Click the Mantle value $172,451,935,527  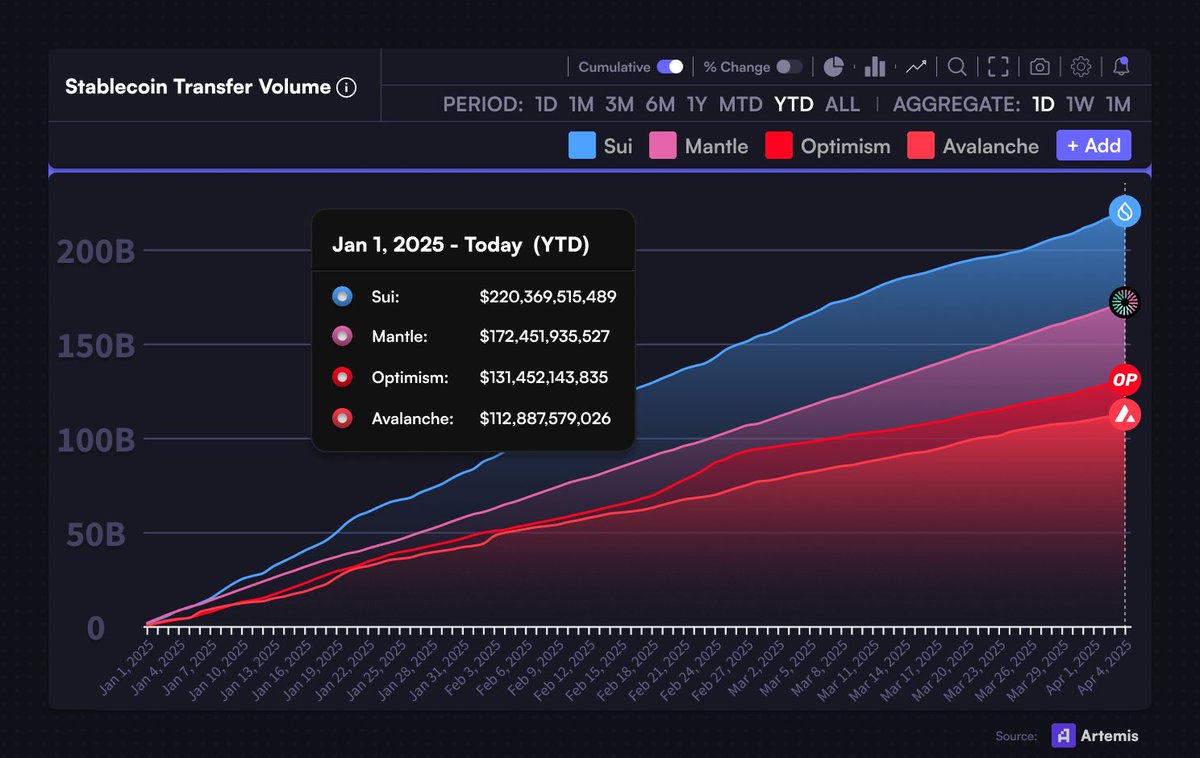pyautogui.click(x=545, y=337)
